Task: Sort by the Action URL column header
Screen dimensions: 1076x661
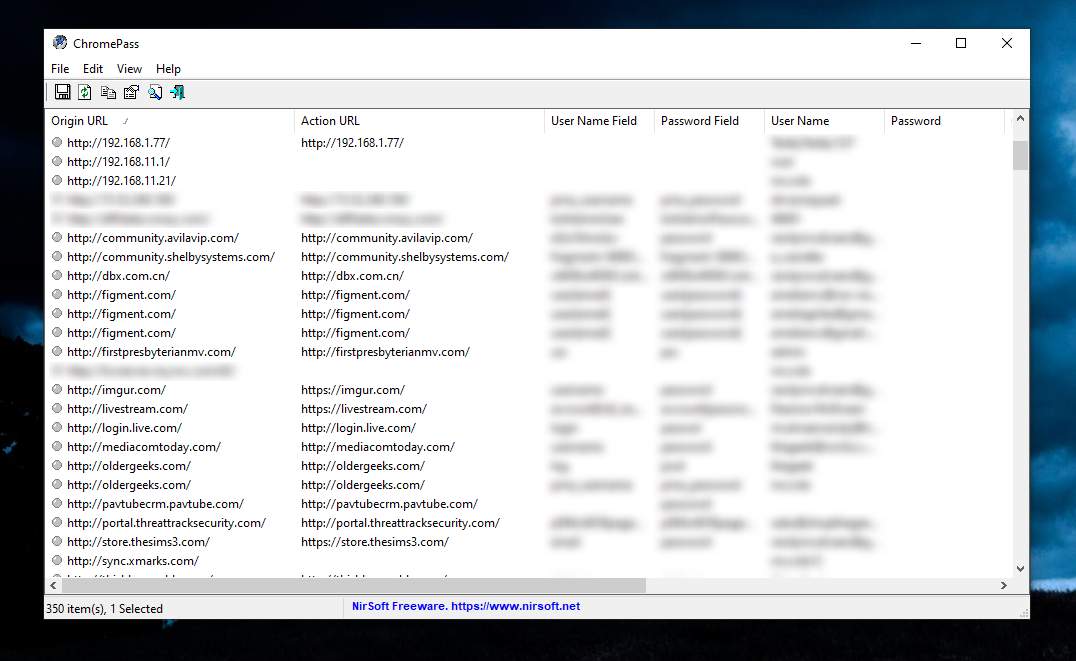Action: tap(419, 121)
